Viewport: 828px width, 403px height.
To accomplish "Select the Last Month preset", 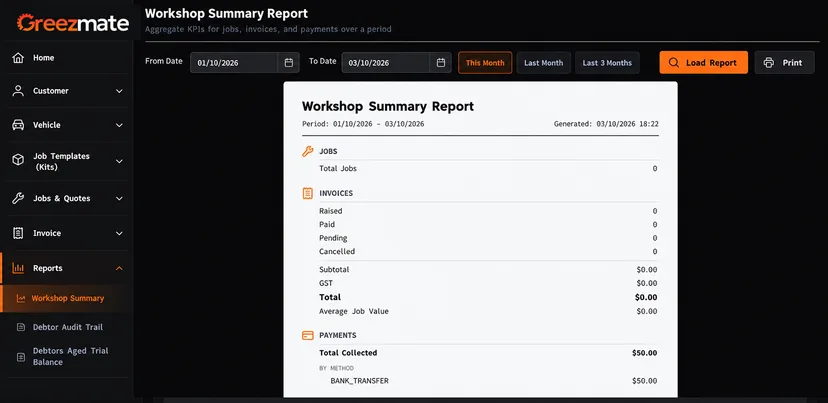I will (543, 63).
